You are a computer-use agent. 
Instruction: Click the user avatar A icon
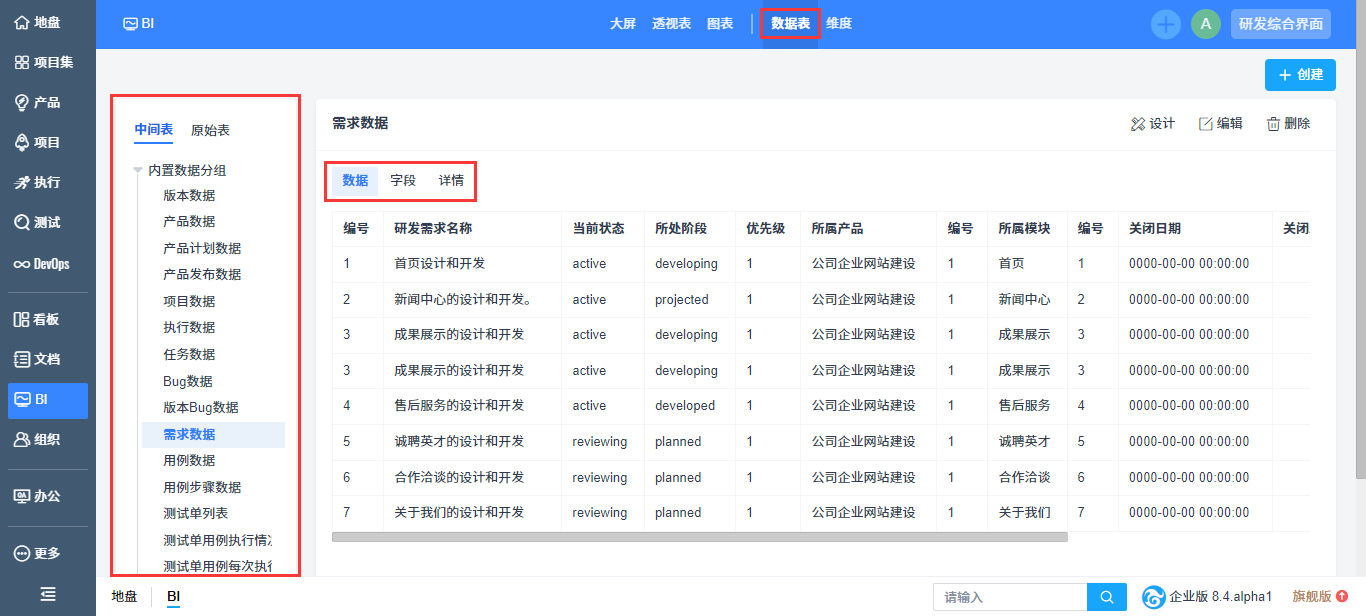pyautogui.click(x=1205, y=24)
